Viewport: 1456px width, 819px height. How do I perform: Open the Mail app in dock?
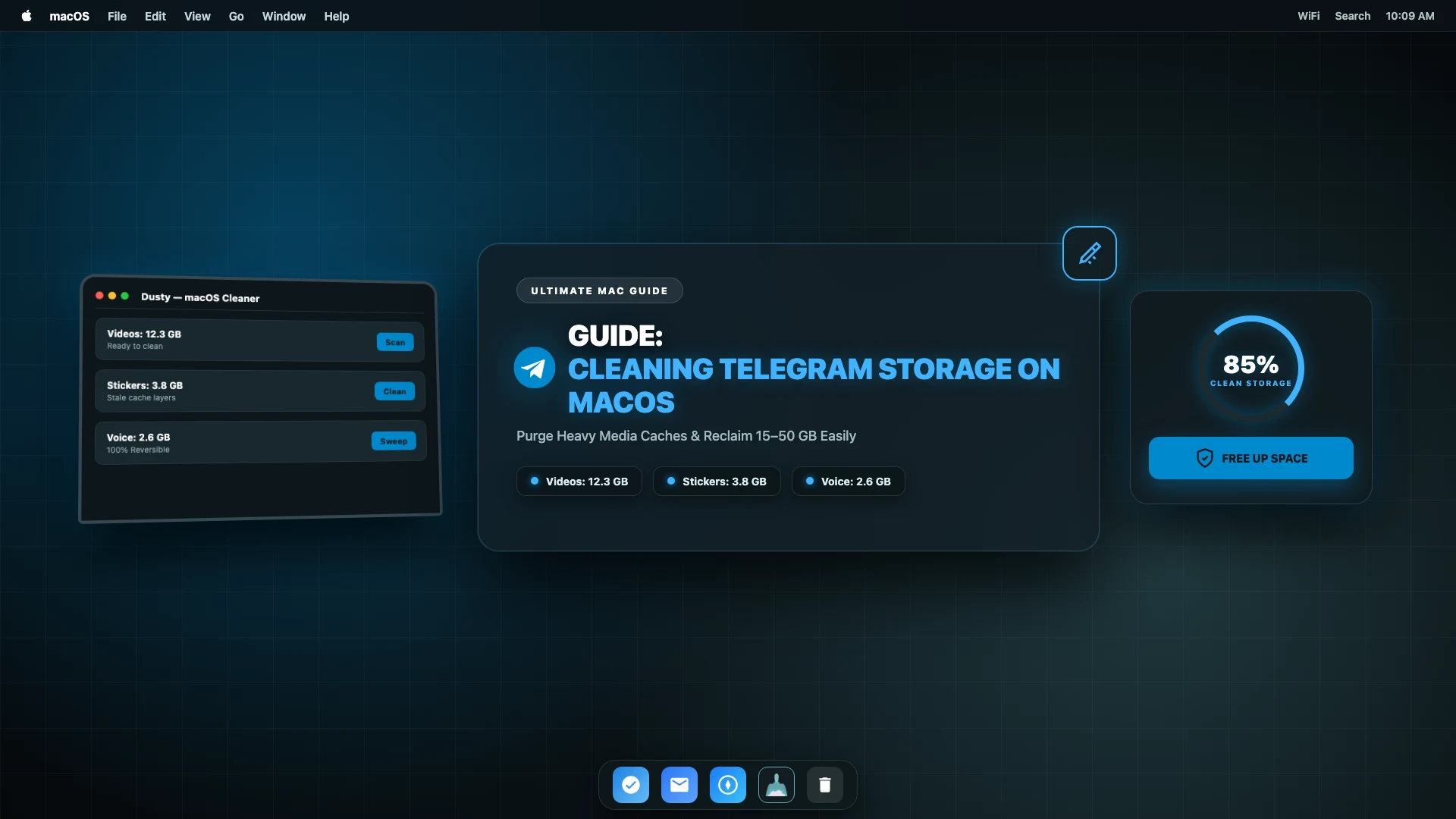pos(679,785)
